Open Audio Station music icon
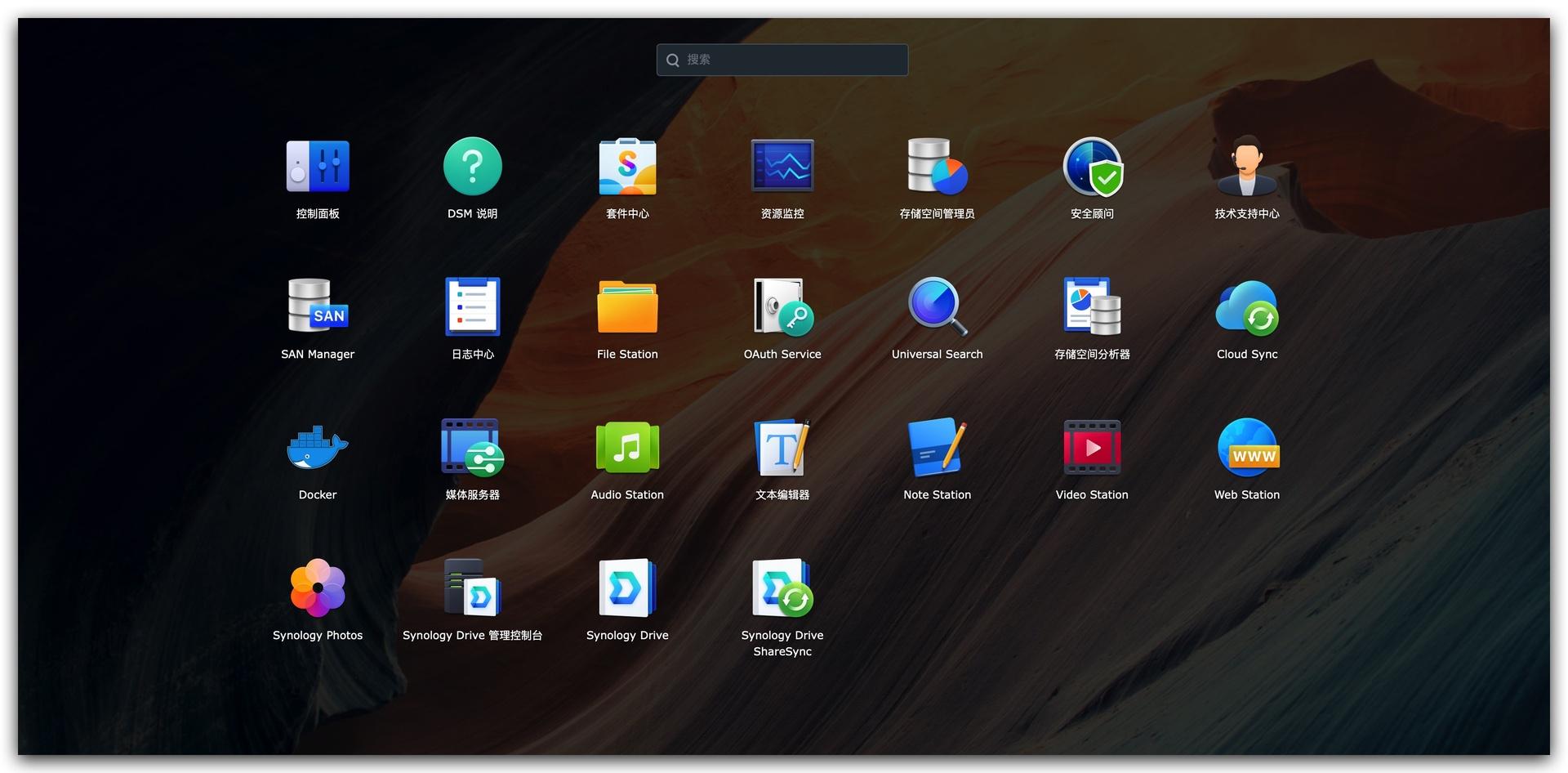1568x773 pixels. point(627,447)
